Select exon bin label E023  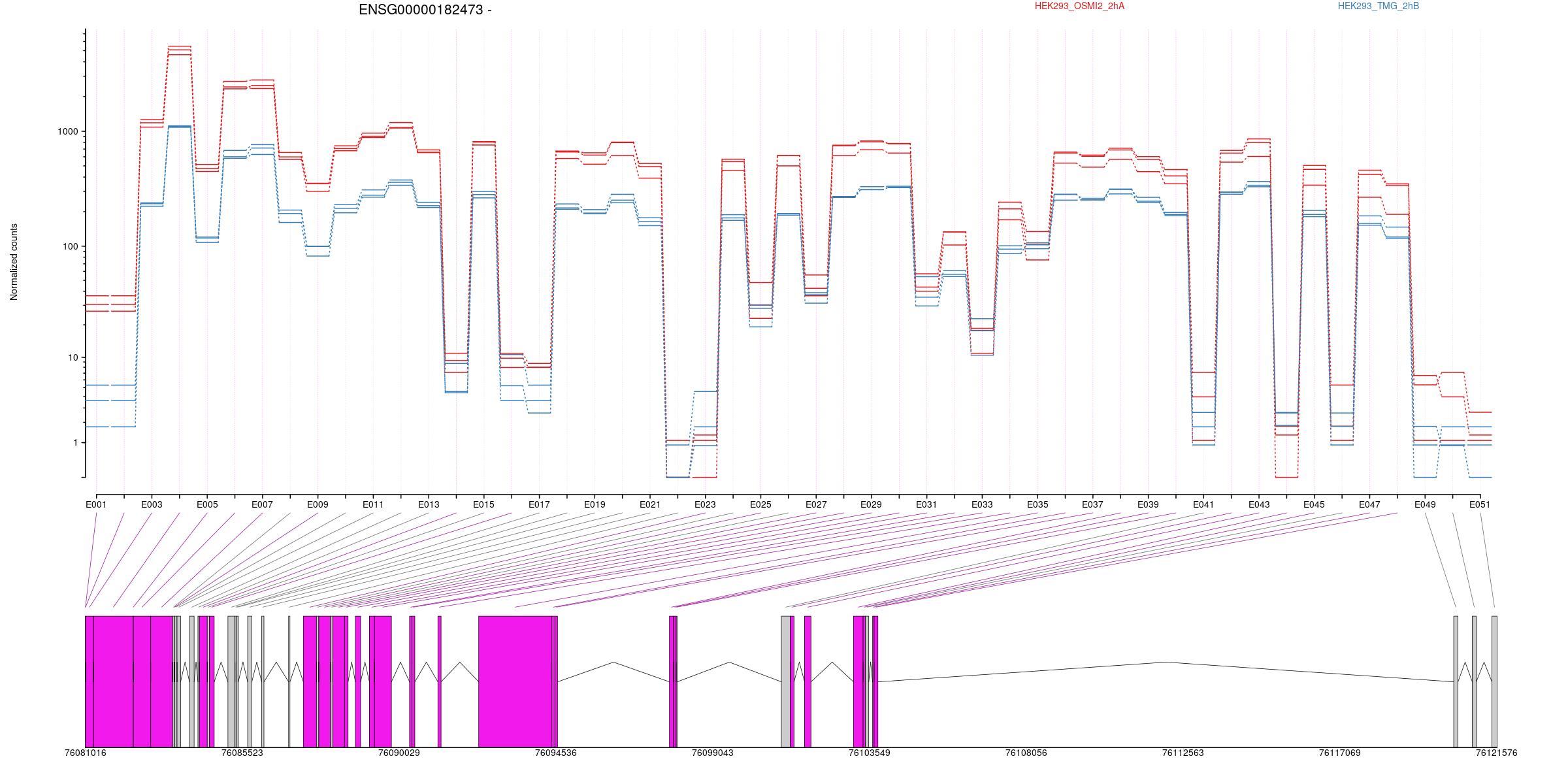705,504
